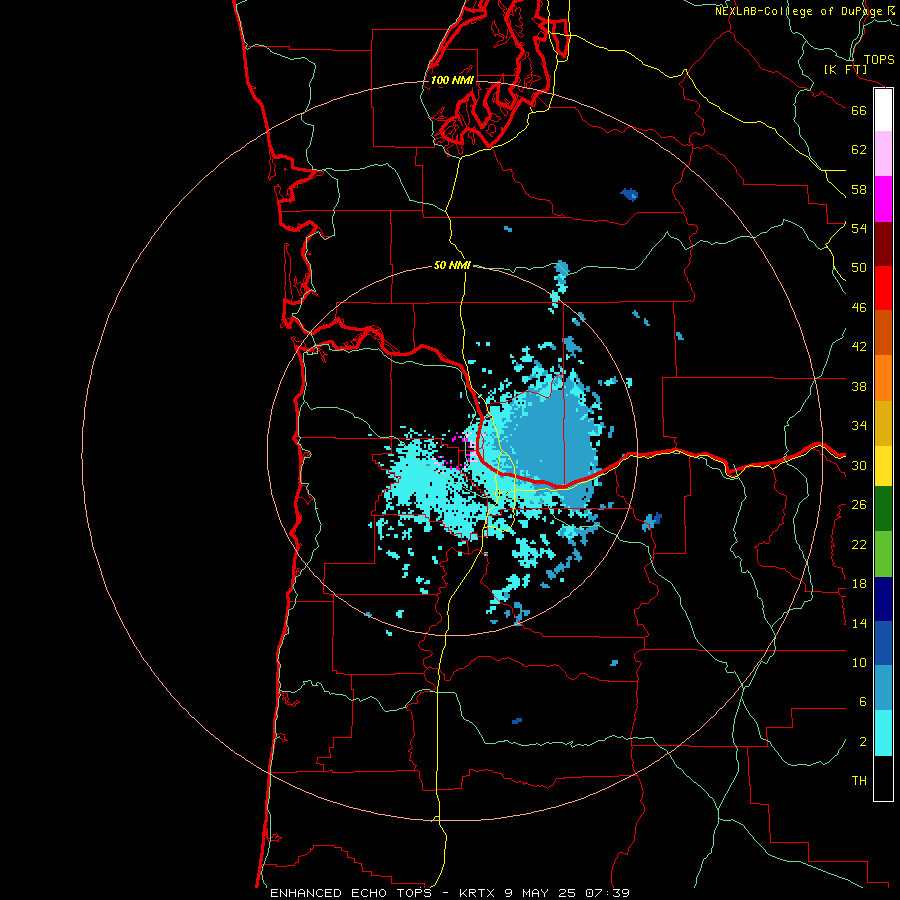Click the magenta 58 kft legend swatch
This screenshot has height=900, width=900.
[883, 199]
